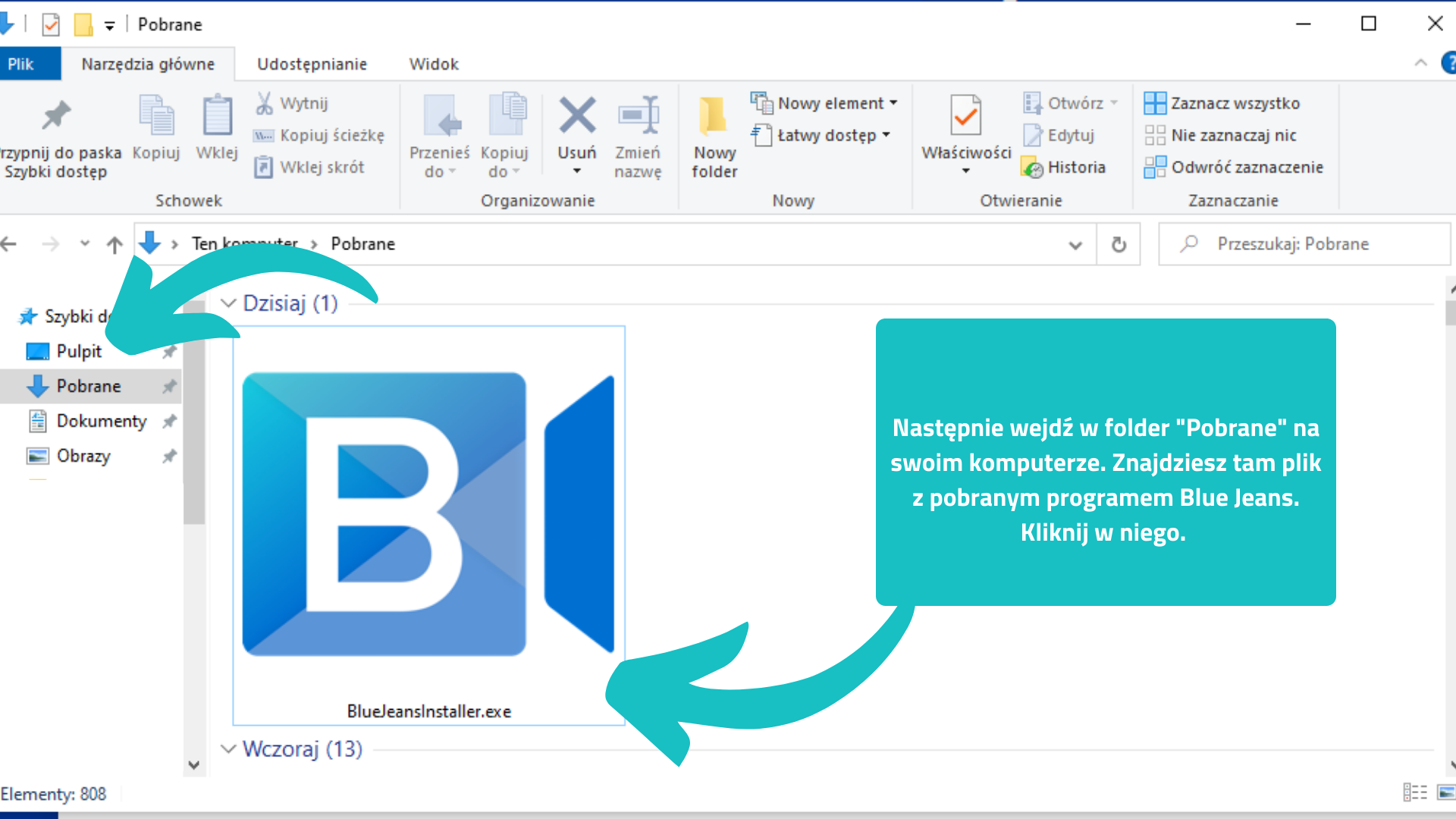Open Obrazy in navigation pane
Image resolution: width=1456 pixels, height=819 pixels.
point(83,456)
